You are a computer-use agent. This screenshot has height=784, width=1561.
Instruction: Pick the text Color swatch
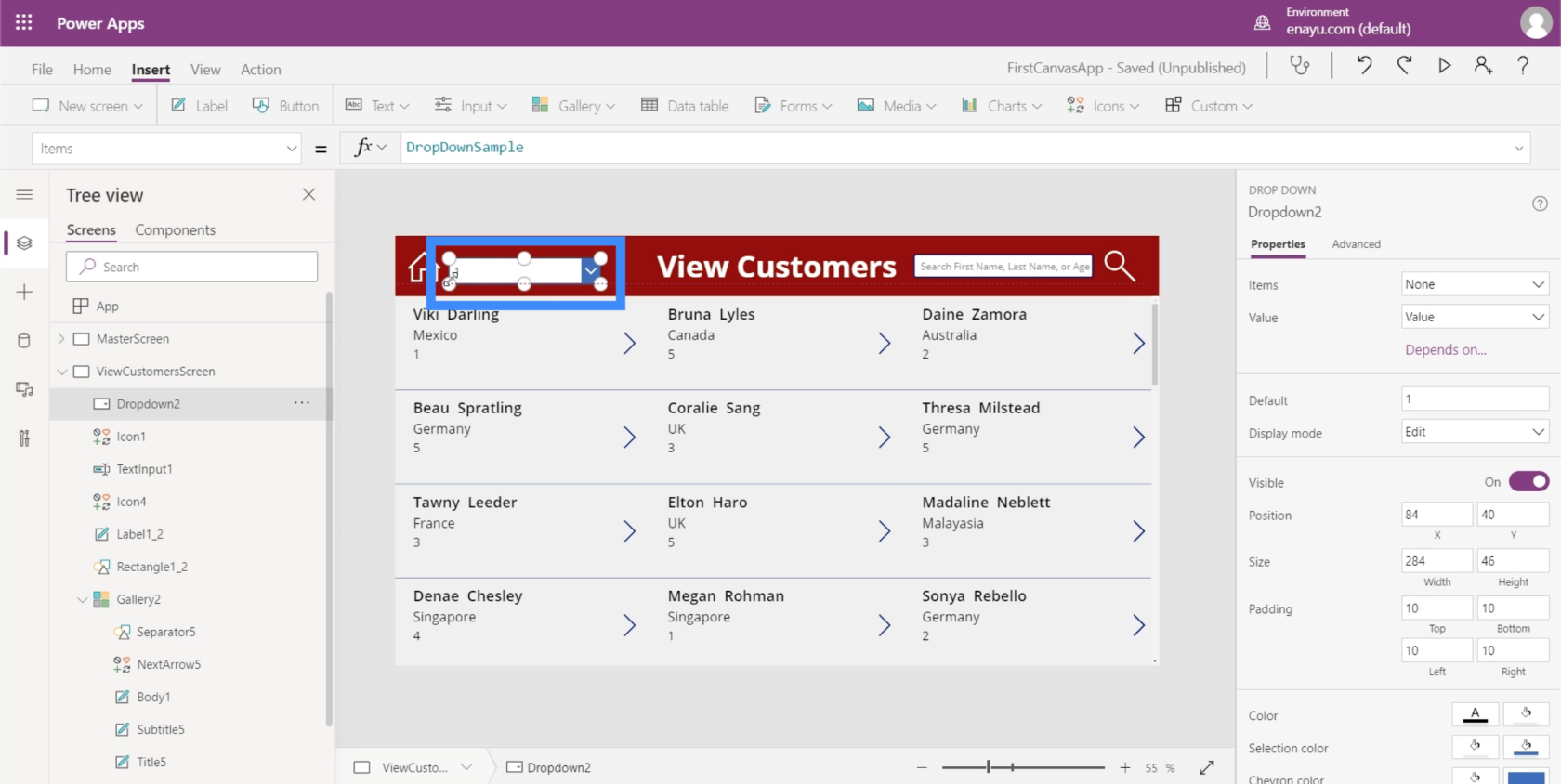point(1475,714)
